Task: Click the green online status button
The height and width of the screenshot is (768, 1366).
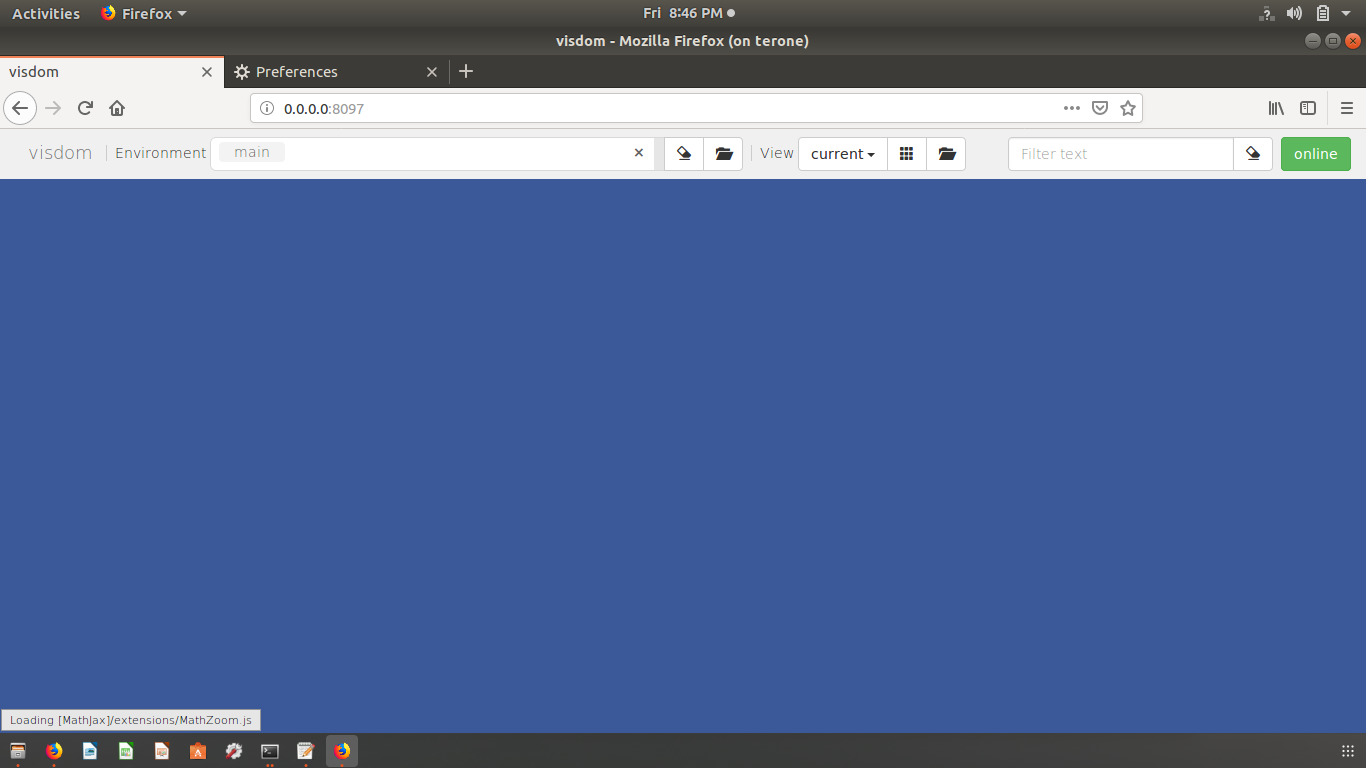Action: click(x=1316, y=154)
